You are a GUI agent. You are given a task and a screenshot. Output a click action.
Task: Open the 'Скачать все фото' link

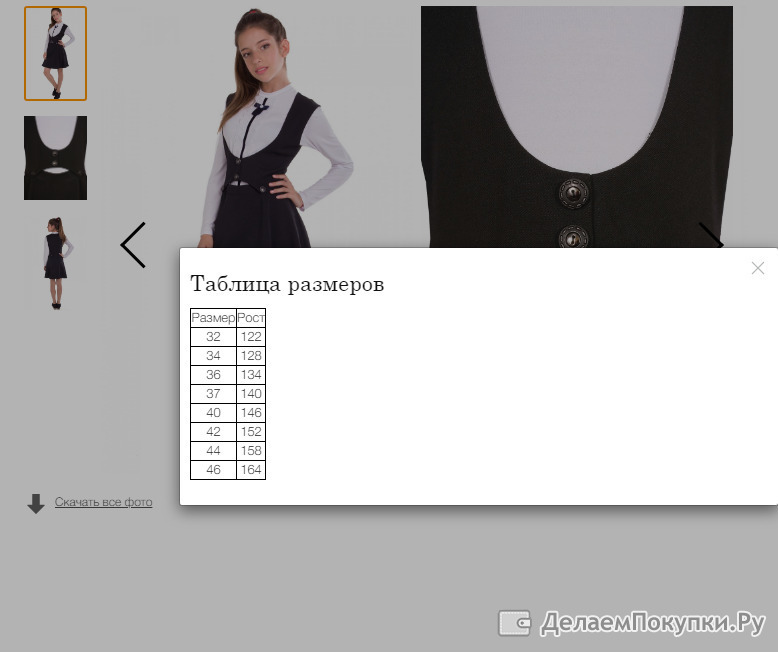coord(103,502)
